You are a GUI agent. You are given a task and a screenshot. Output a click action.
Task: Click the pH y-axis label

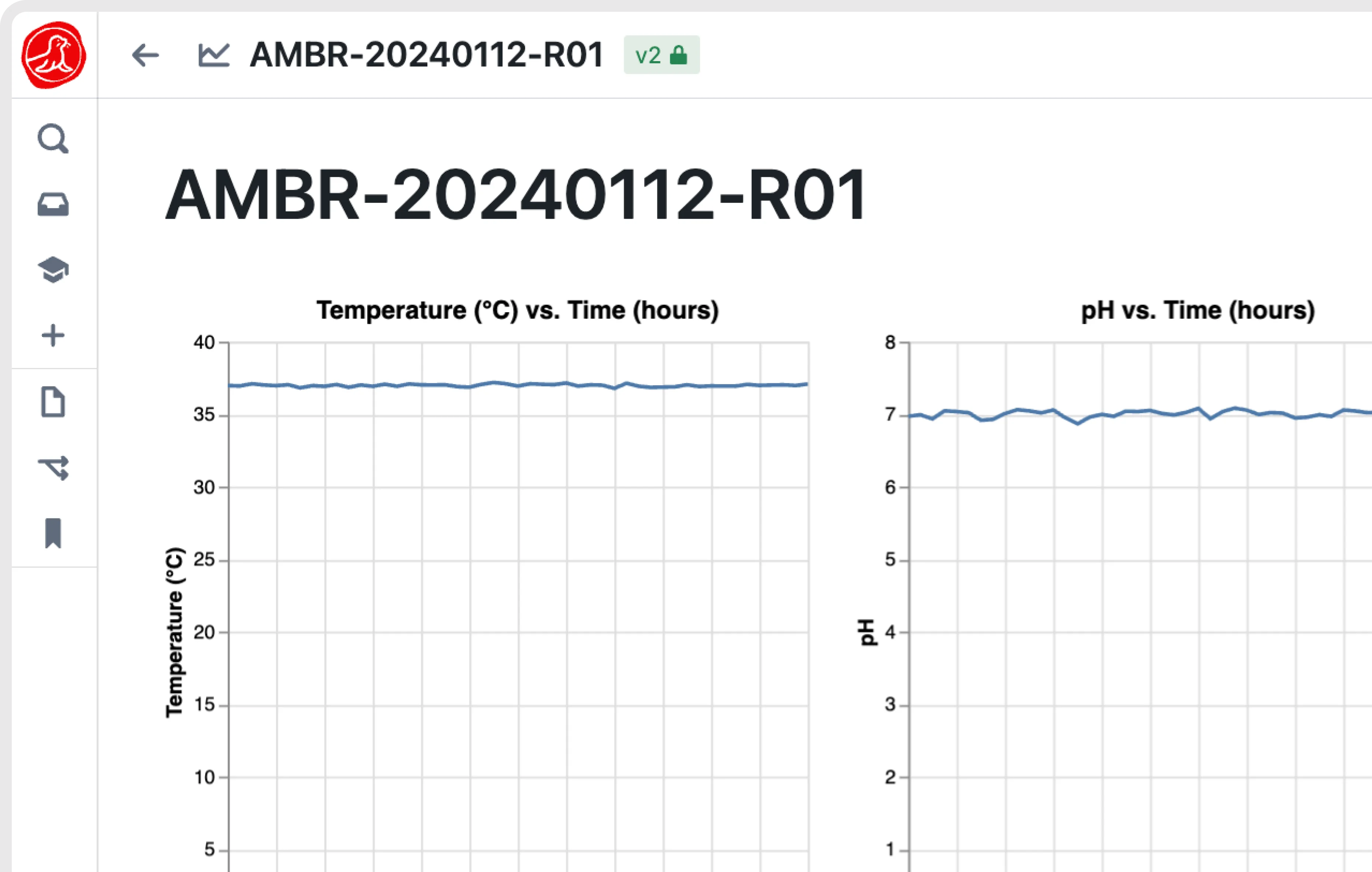(x=866, y=632)
